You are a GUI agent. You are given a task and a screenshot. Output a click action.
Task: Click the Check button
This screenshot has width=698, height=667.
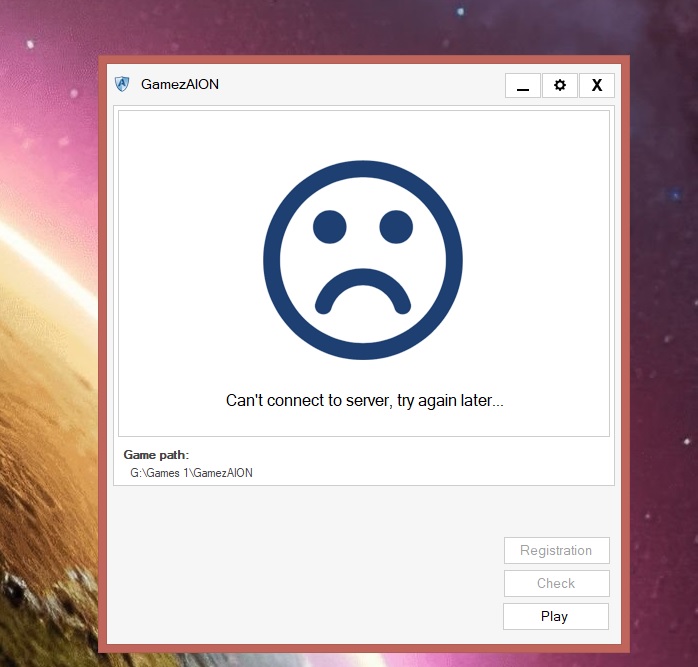(x=556, y=583)
